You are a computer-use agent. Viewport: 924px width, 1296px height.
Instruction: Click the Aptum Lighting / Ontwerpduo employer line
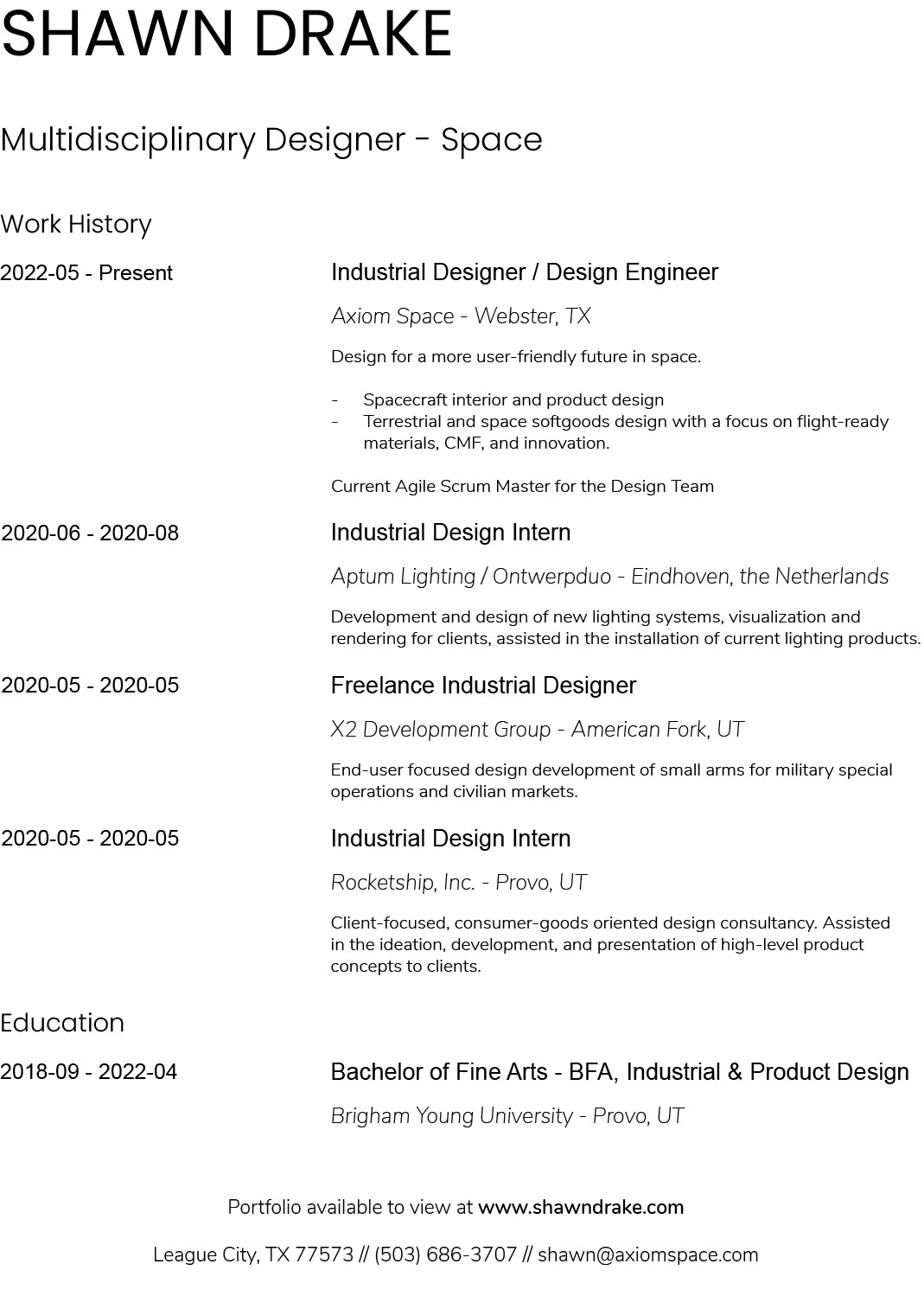point(609,577)
